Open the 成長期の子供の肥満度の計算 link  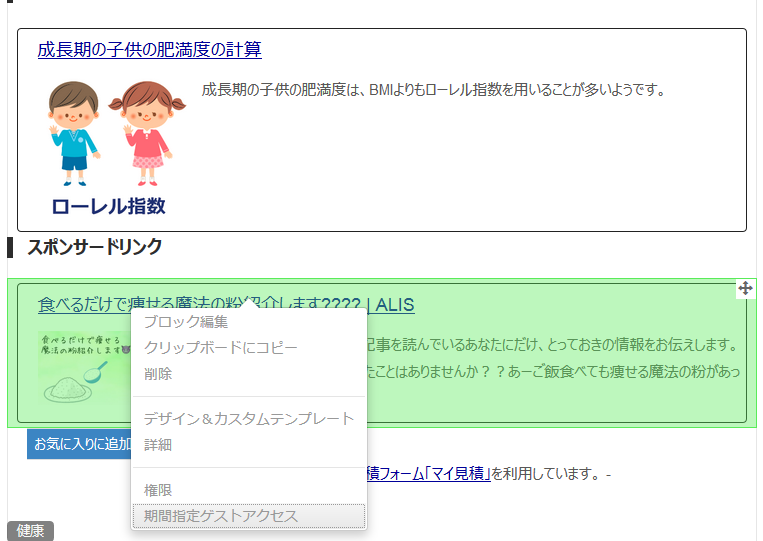click(x=150, y=50)
